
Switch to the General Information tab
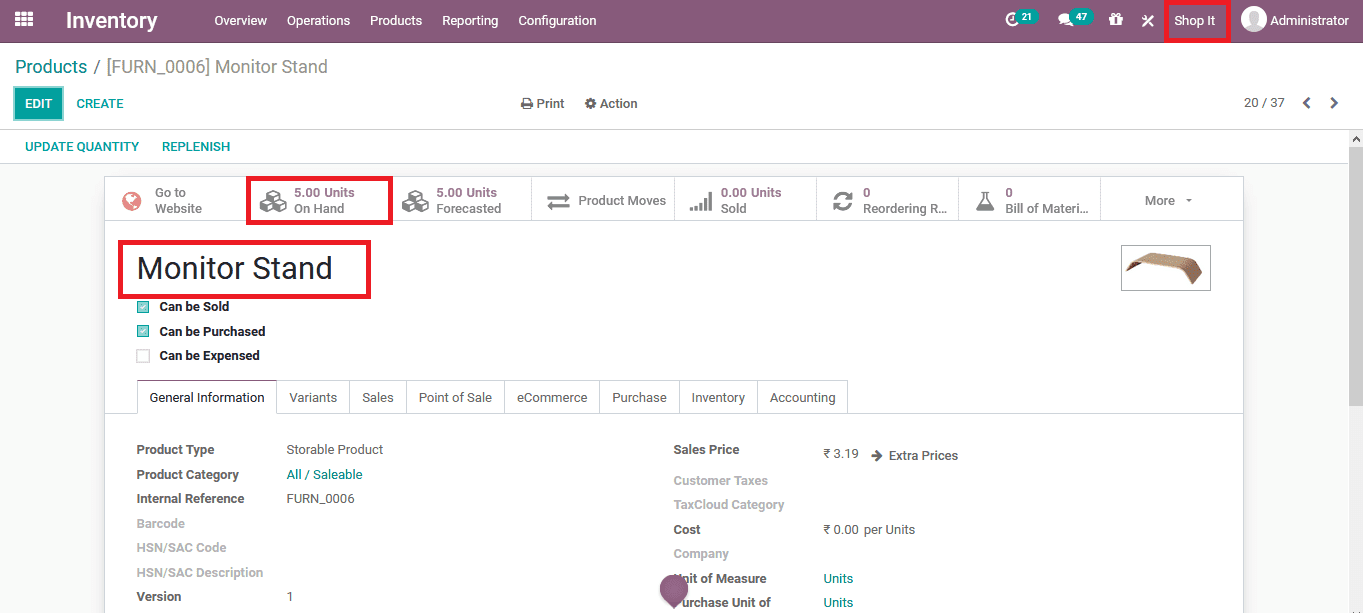[207, 397]
